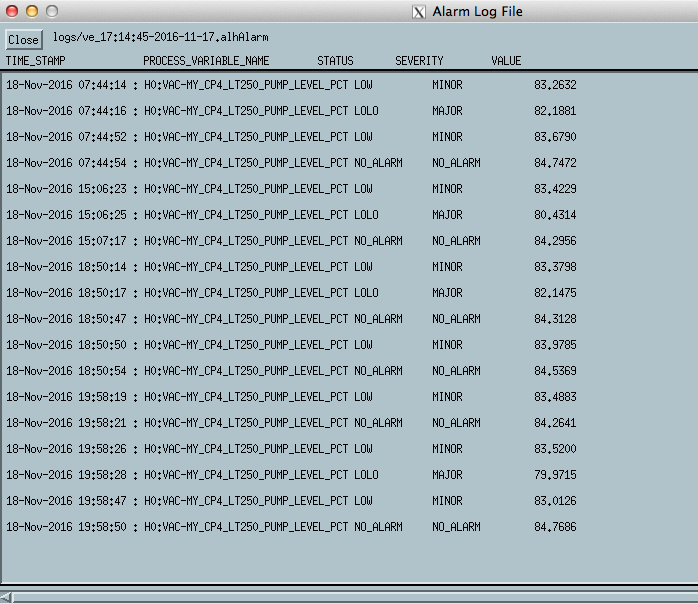The image size is (698, 604).
Task: Click the value 83.6790
Action: pyautogui.click(x=555, y=137)
